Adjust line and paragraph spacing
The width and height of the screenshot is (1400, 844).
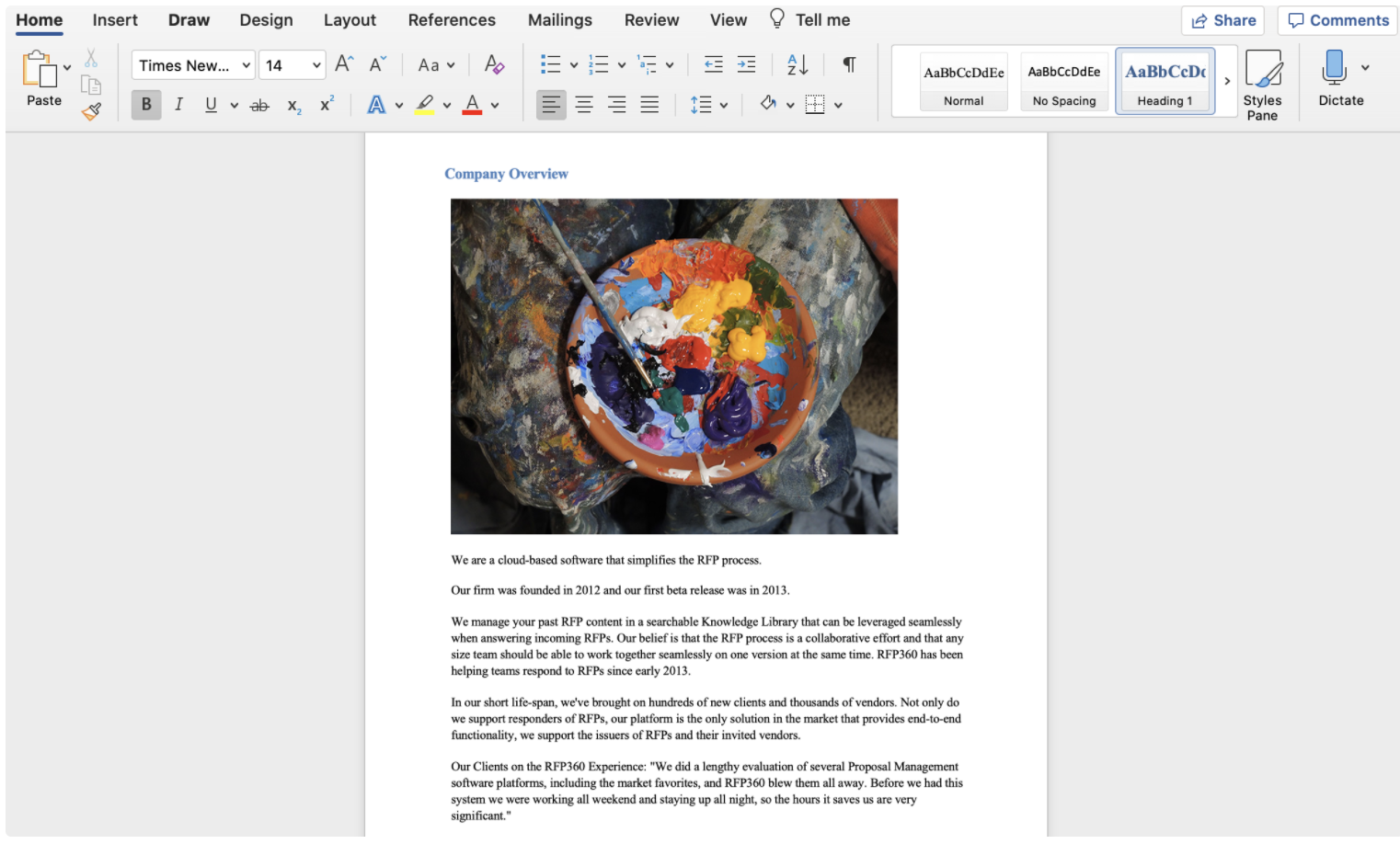tap(701, 105)
